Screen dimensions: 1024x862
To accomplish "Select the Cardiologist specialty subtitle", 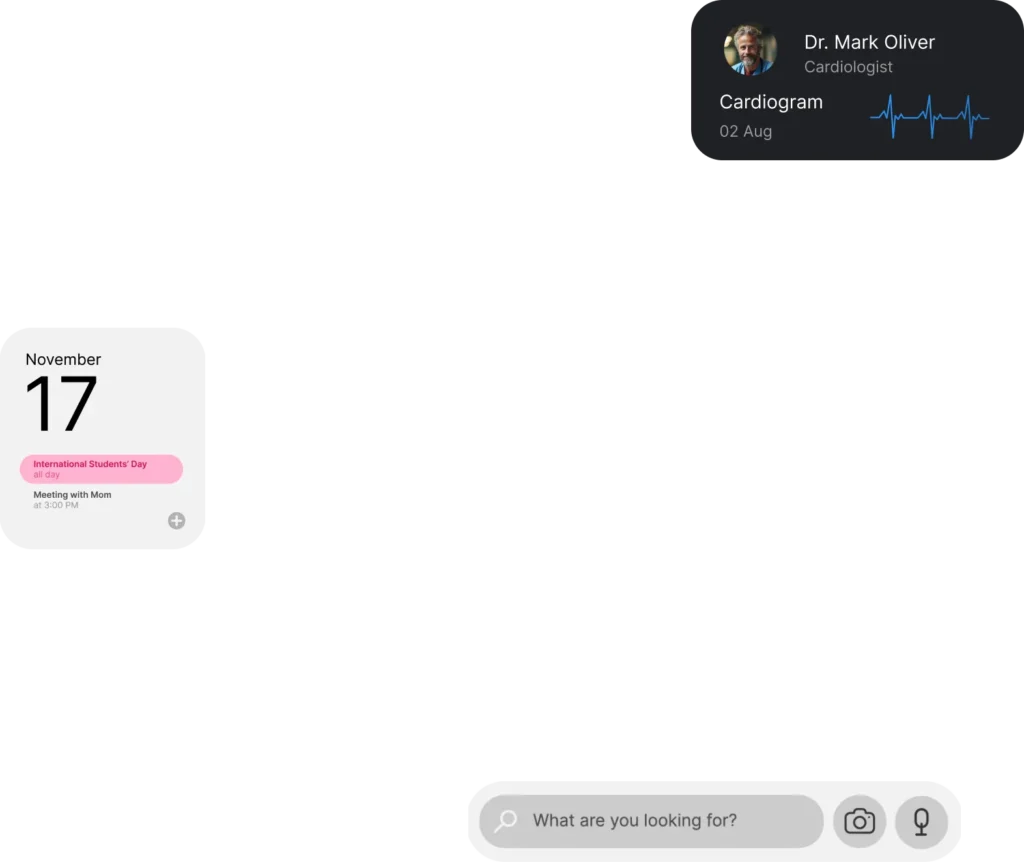I will point(848,67).
